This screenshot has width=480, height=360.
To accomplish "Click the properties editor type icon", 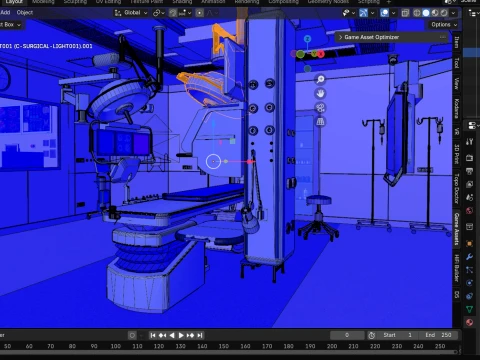I will point(473,126).
